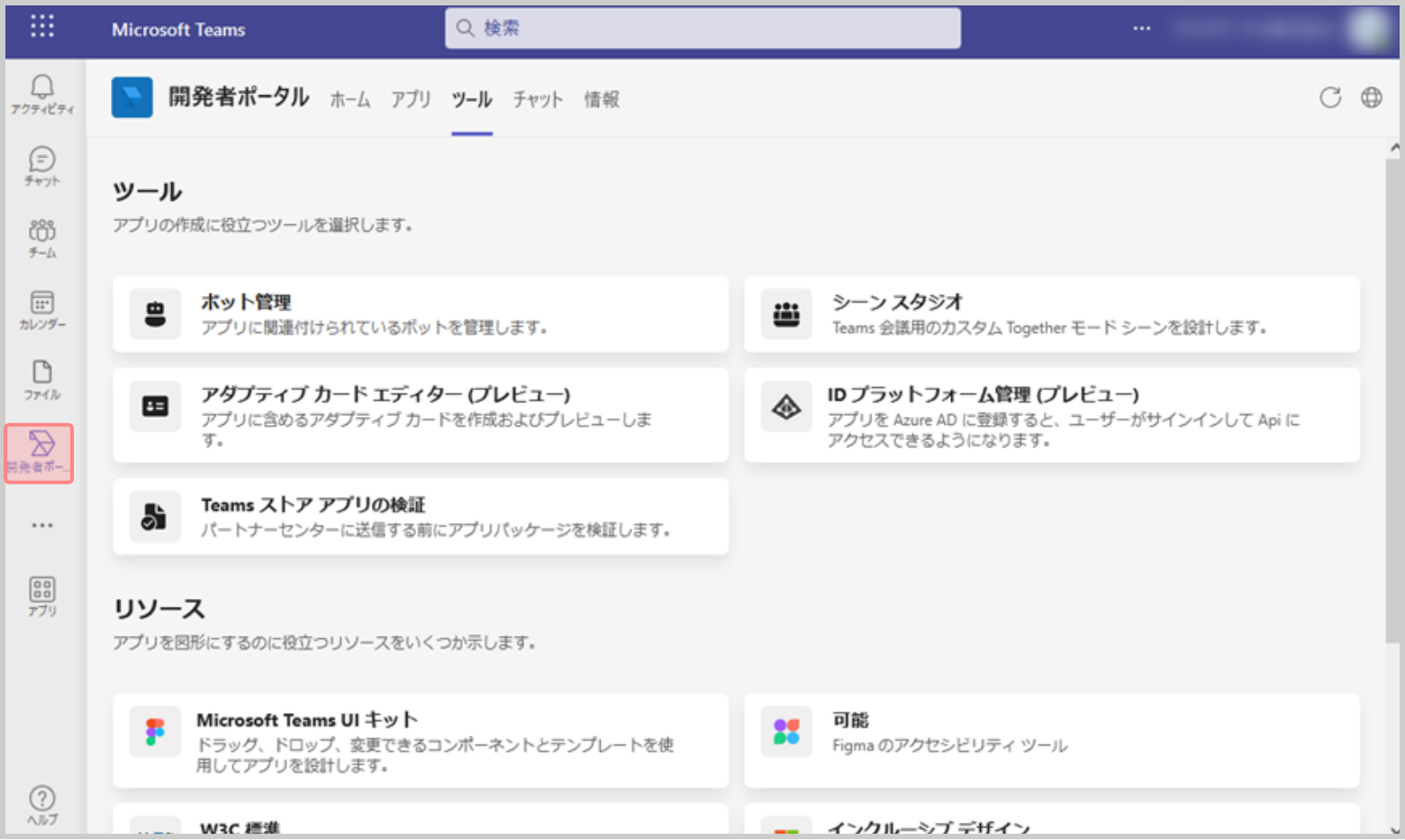The width and height of the screenshot is (1405, 840).
Task: Open the ボット管理 tool card
Action: pos(421,313)
